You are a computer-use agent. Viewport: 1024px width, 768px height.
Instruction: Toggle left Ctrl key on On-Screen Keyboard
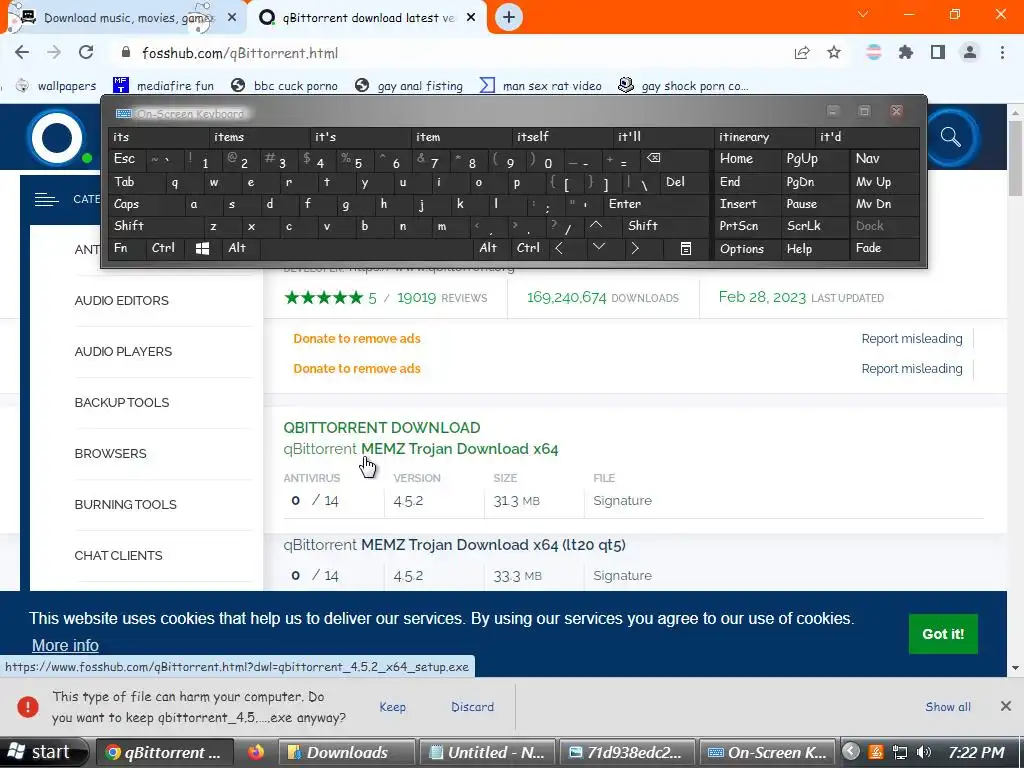163,248
